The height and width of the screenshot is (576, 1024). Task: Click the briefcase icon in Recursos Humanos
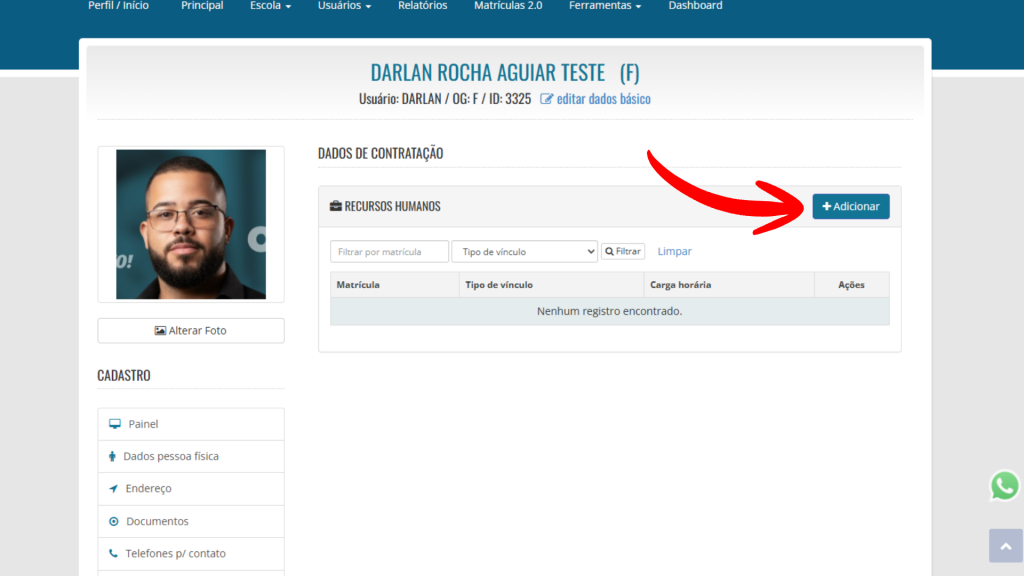[336, 207]
